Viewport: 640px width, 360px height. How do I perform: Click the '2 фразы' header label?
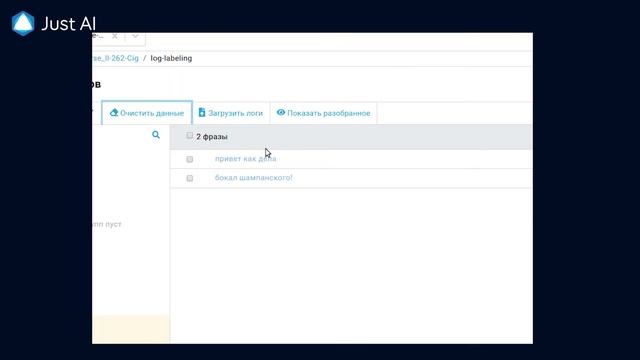211,137
